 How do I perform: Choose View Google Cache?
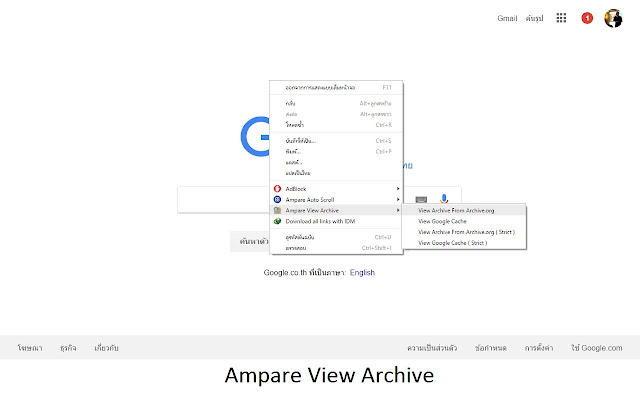464,221
